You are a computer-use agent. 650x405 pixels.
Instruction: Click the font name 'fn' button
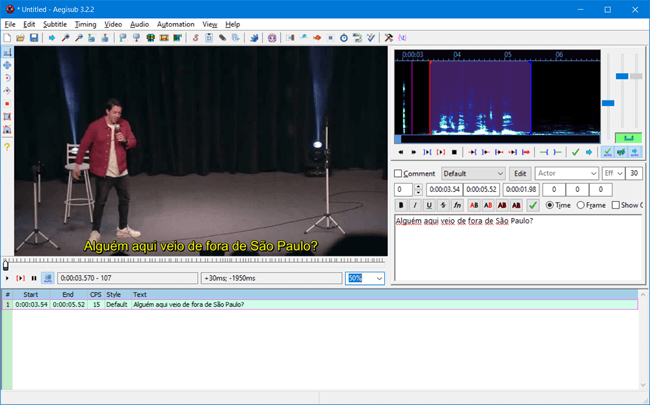(456, 205)
